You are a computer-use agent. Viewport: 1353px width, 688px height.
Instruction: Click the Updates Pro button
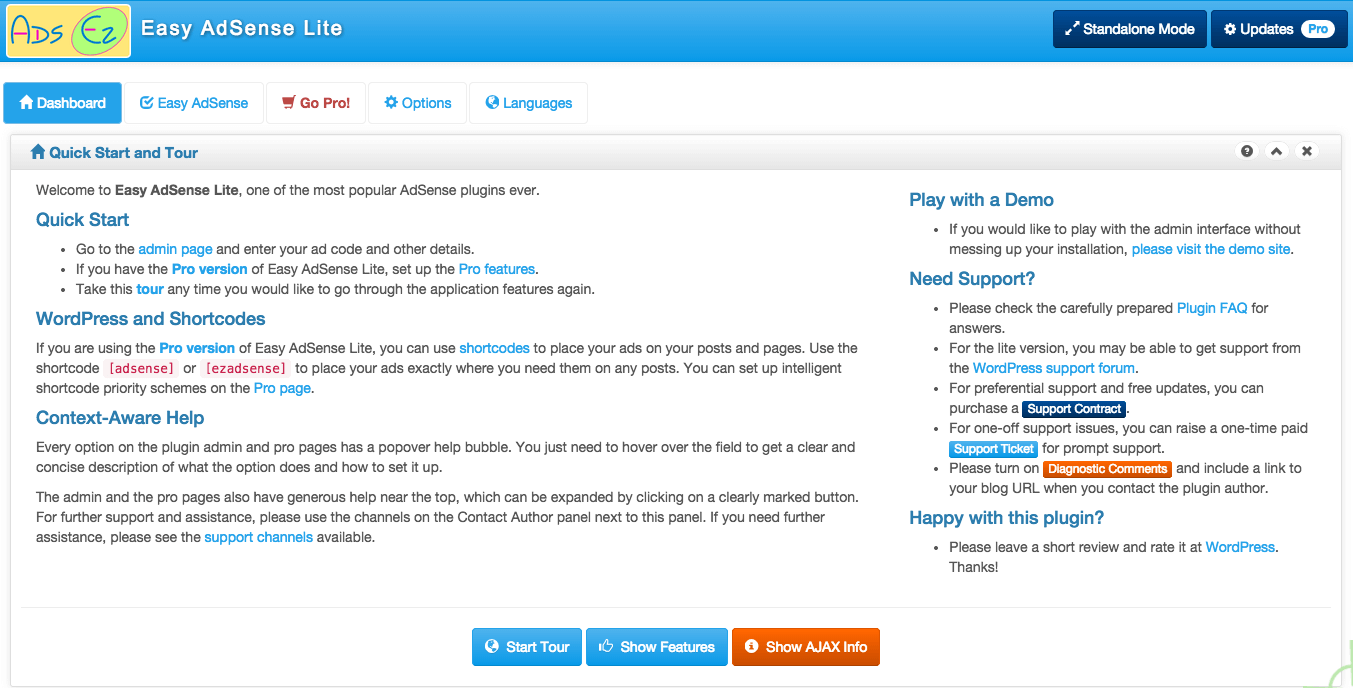pos(1277,29)
